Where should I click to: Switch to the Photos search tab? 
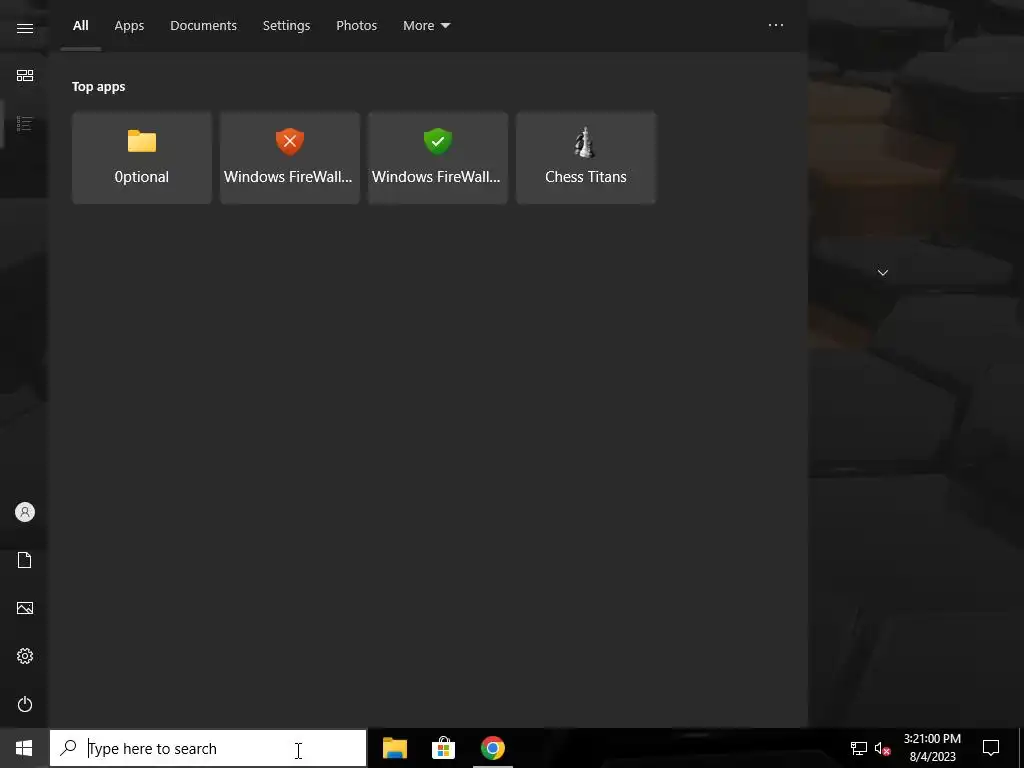click(x=357, y=25)
